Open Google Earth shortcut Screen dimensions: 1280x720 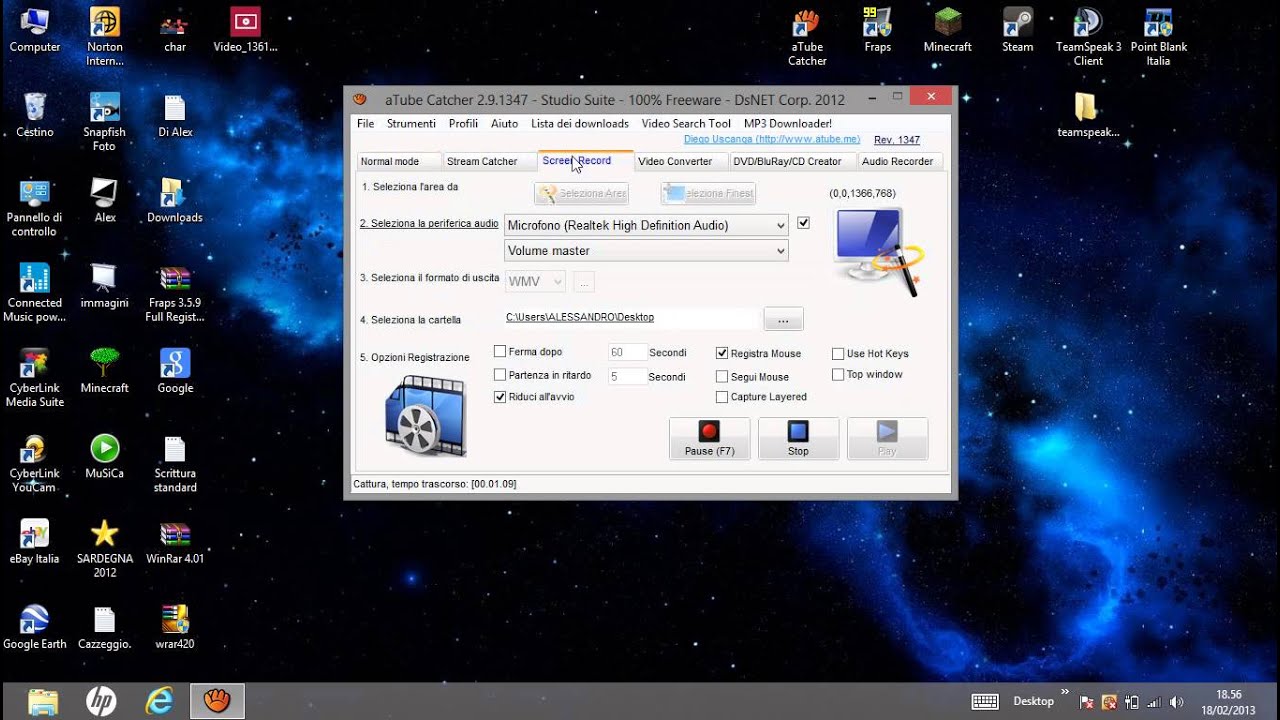[35, 627]
